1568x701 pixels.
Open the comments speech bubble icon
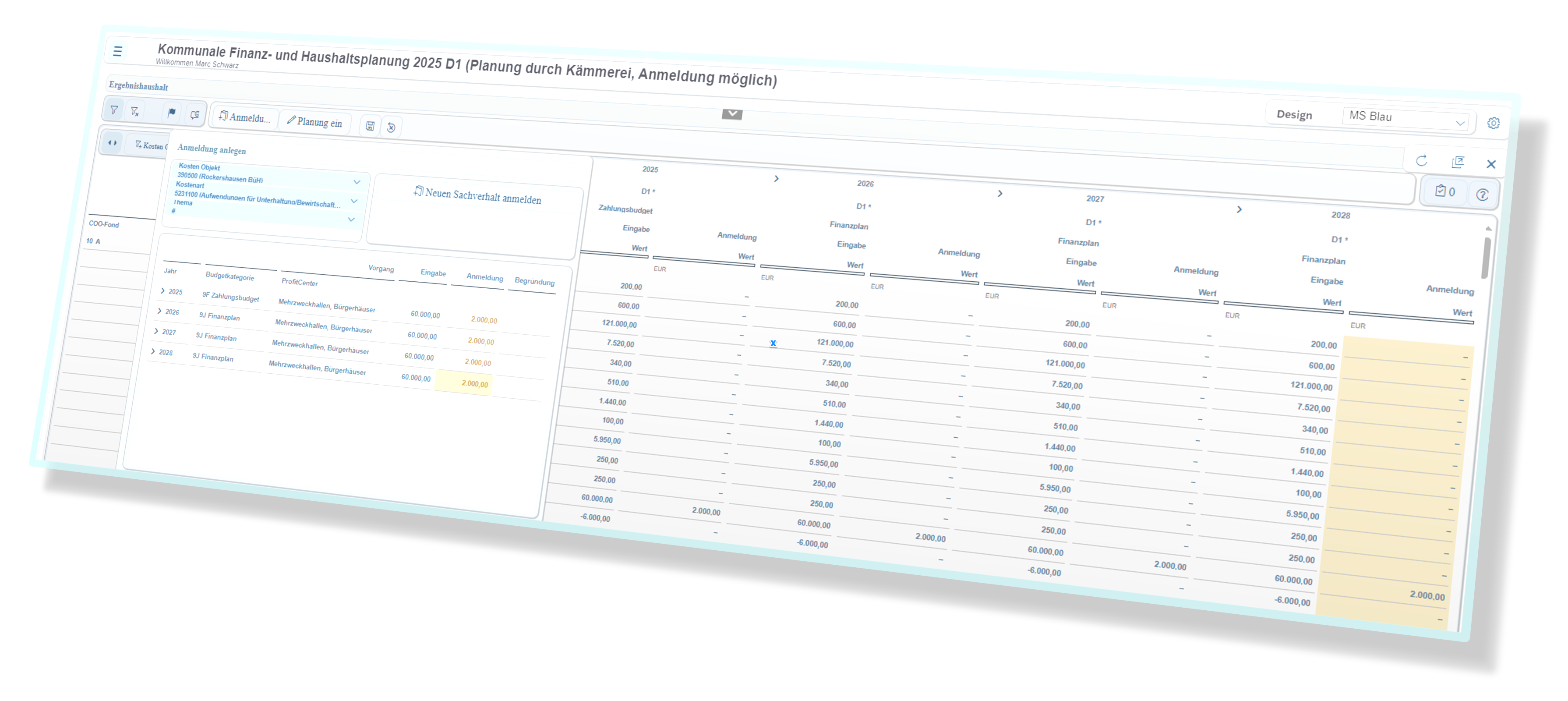click(x=195, y=114)
